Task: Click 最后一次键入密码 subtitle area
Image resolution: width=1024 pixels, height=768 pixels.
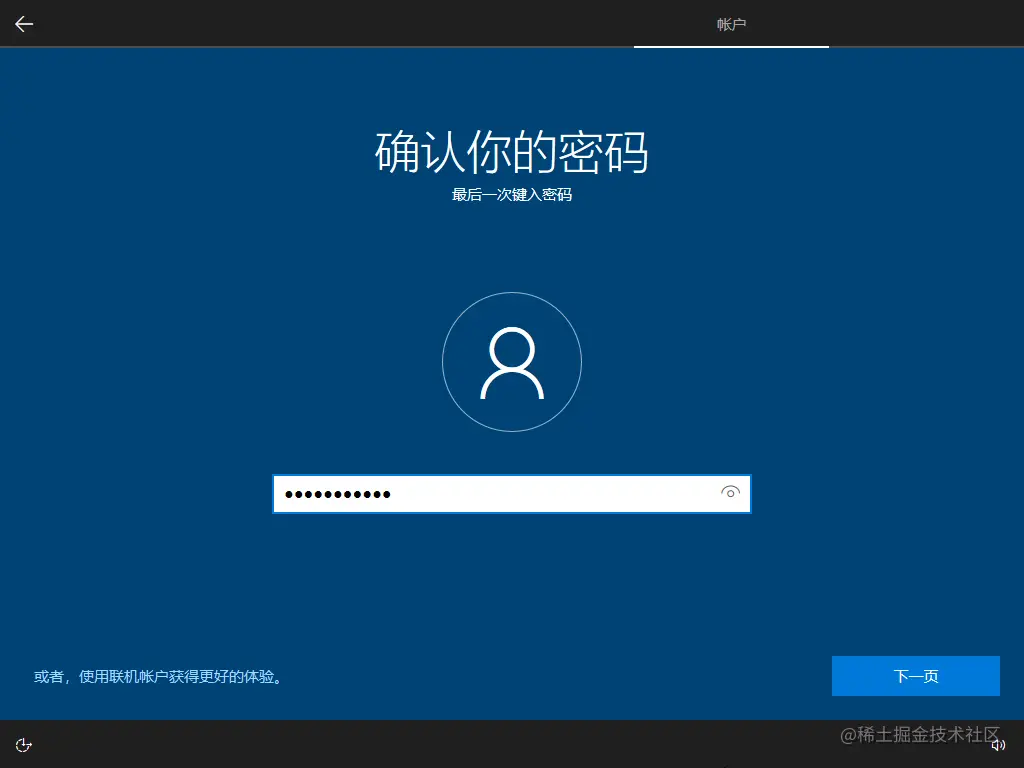Action: click(511, 195)
